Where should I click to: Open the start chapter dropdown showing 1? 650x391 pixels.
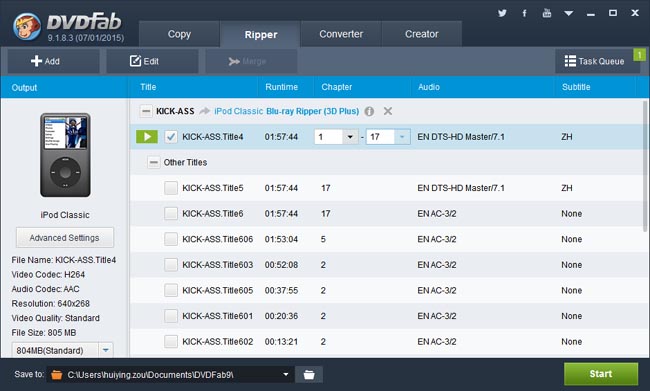[x=350, y=137]
